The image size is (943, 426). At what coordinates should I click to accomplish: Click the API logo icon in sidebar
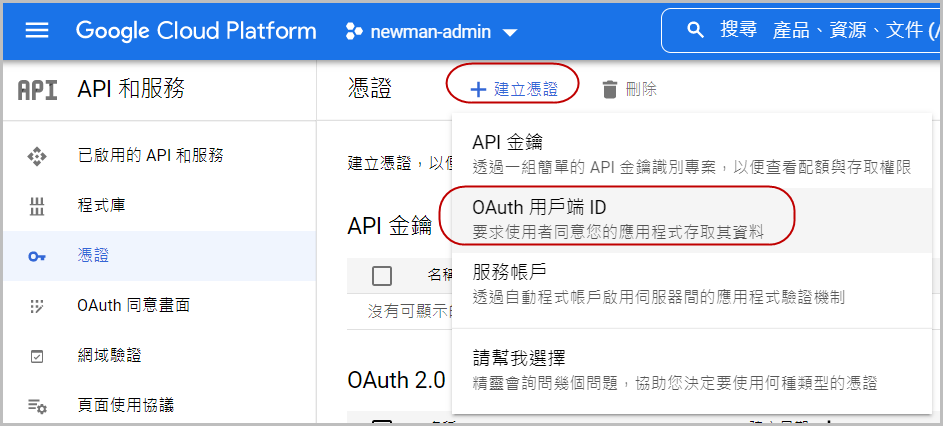tap(38, 90)
